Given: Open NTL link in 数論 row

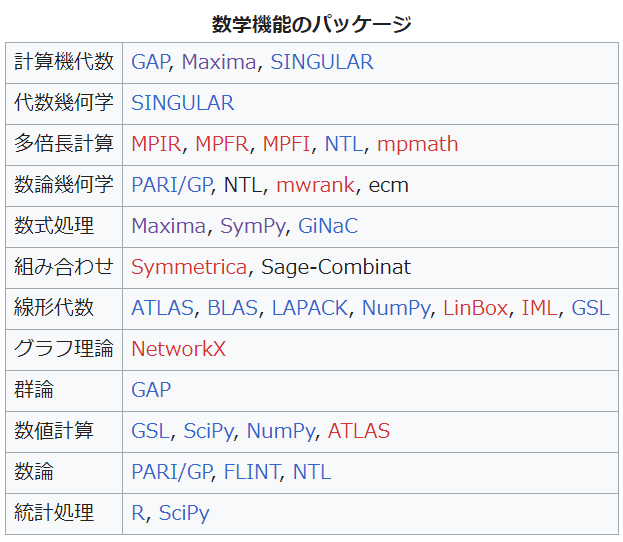Looking at the screenshot, I should tap(312, 472).
